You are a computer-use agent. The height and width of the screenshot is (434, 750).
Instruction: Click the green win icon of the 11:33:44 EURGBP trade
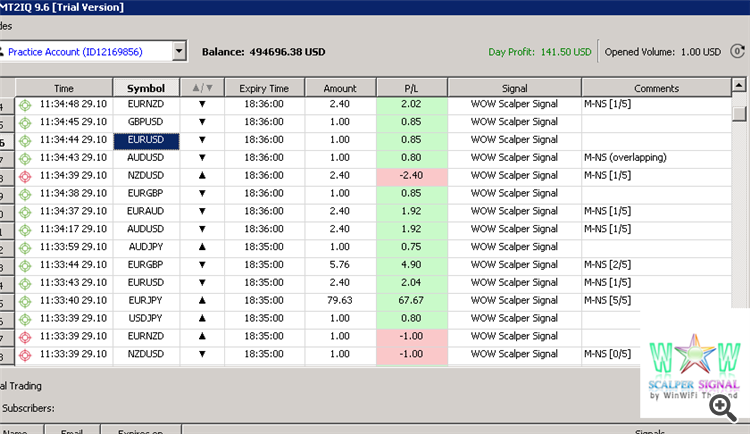[25, 266]
